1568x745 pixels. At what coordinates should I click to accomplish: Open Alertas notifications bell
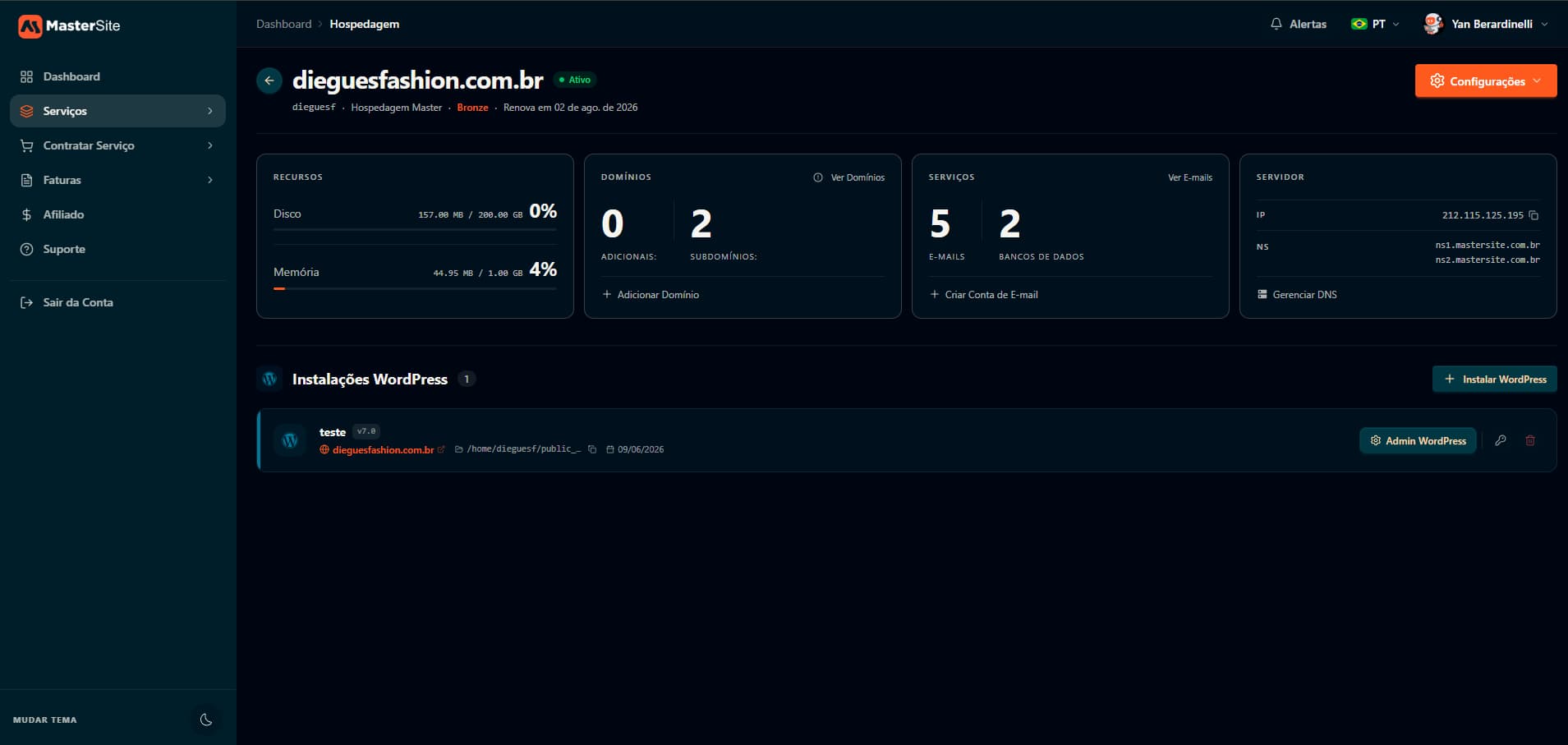(1298, 24)
